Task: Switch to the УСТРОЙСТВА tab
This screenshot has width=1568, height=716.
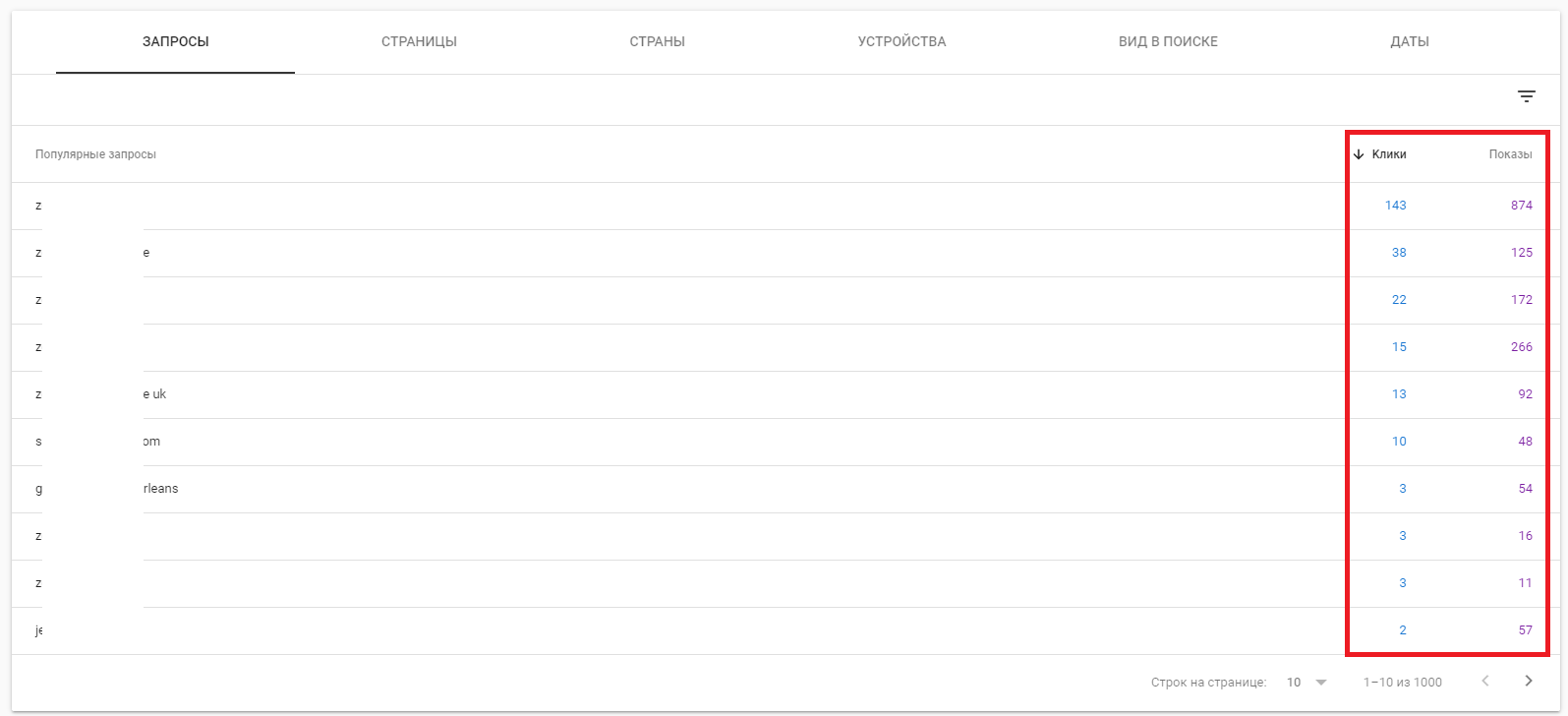Action: click(x=901, y=42)
